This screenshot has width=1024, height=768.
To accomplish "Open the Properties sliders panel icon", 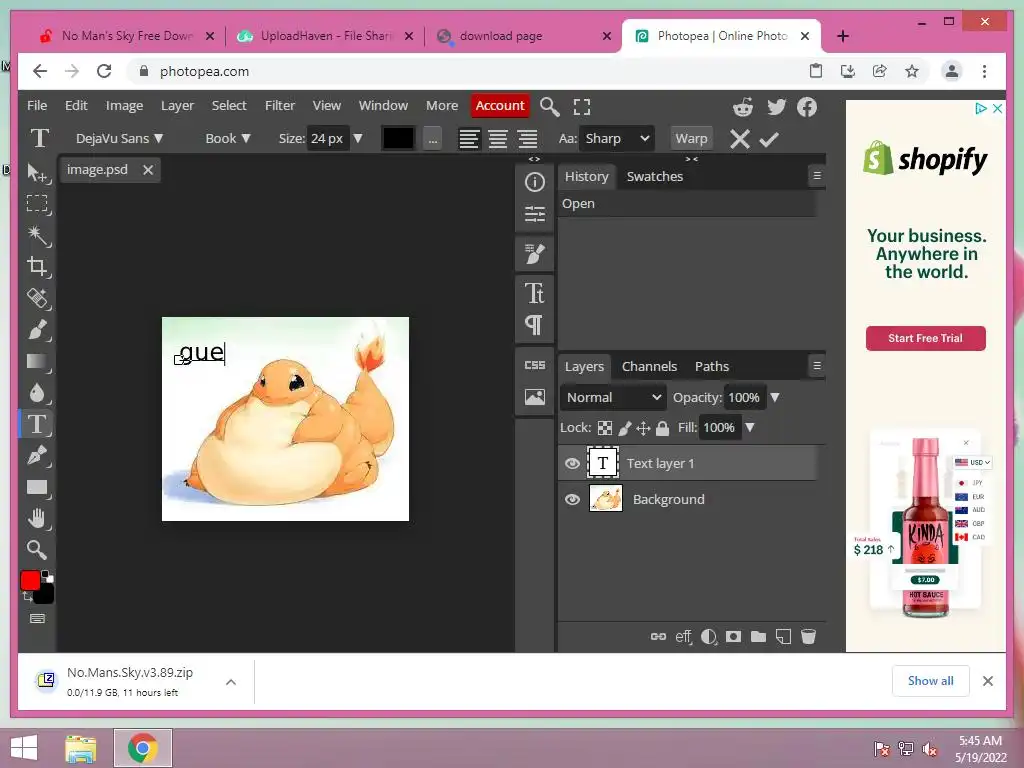I will (535, 214).
